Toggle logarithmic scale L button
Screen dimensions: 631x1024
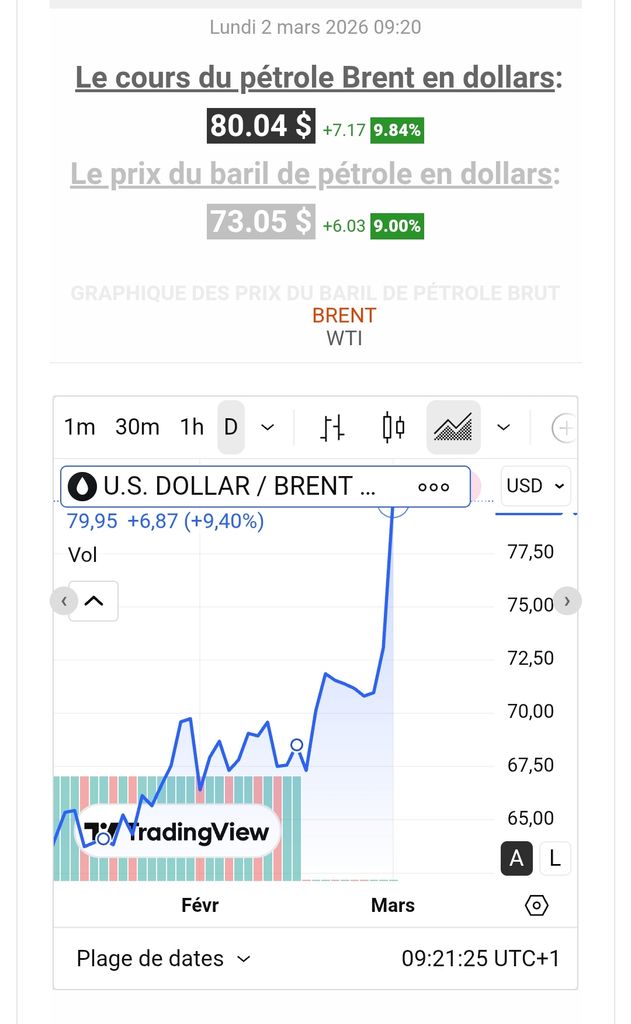coord(555,858)
